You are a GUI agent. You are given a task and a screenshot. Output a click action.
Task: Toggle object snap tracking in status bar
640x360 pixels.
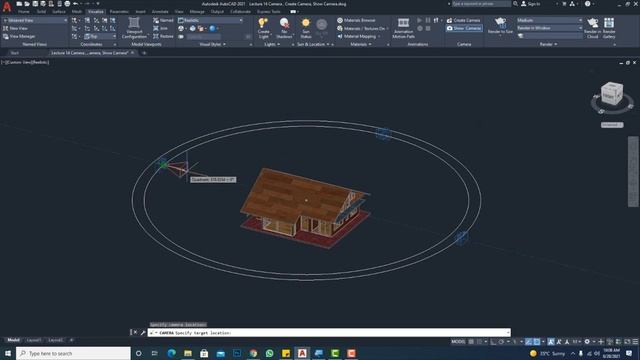coord(529,342)
